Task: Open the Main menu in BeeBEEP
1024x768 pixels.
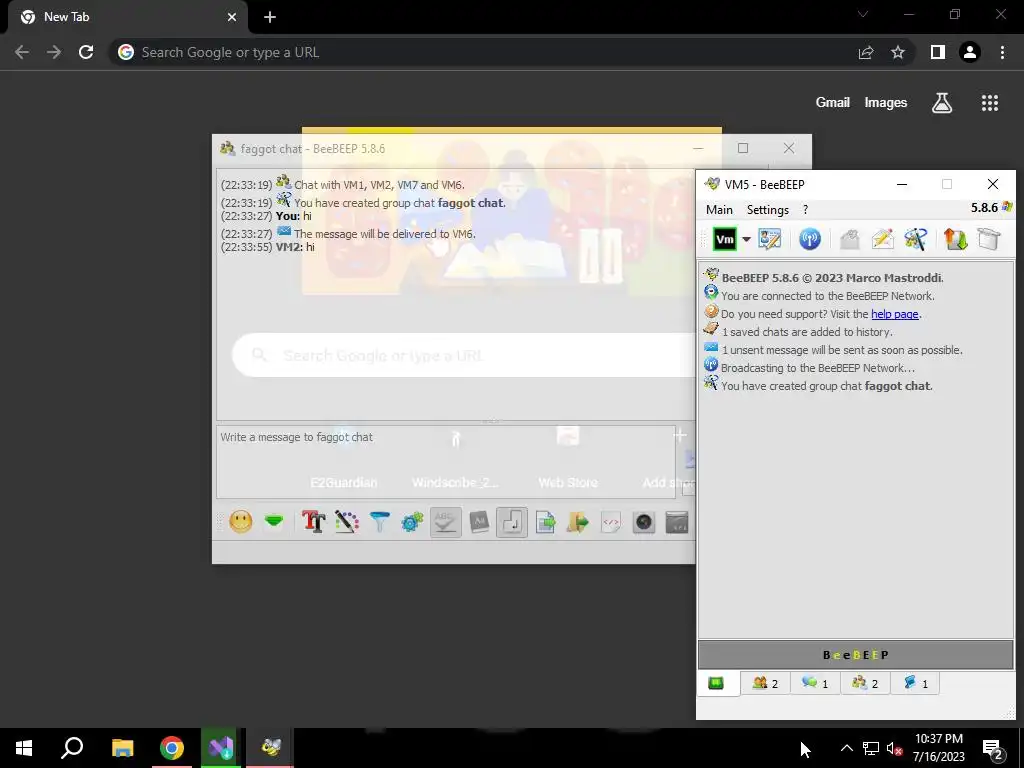Action: (719, 210)
